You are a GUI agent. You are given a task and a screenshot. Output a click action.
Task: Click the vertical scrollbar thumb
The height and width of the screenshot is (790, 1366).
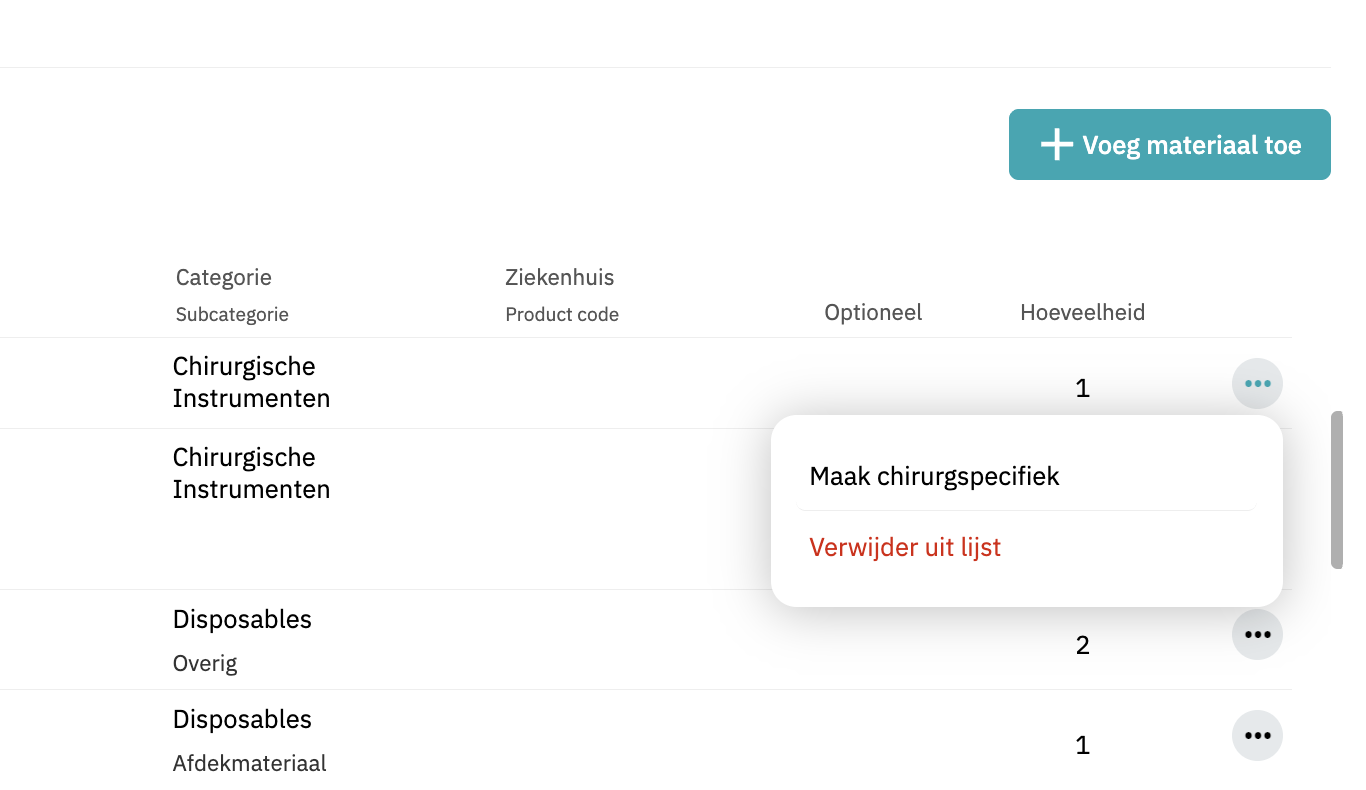(1337, 490)
